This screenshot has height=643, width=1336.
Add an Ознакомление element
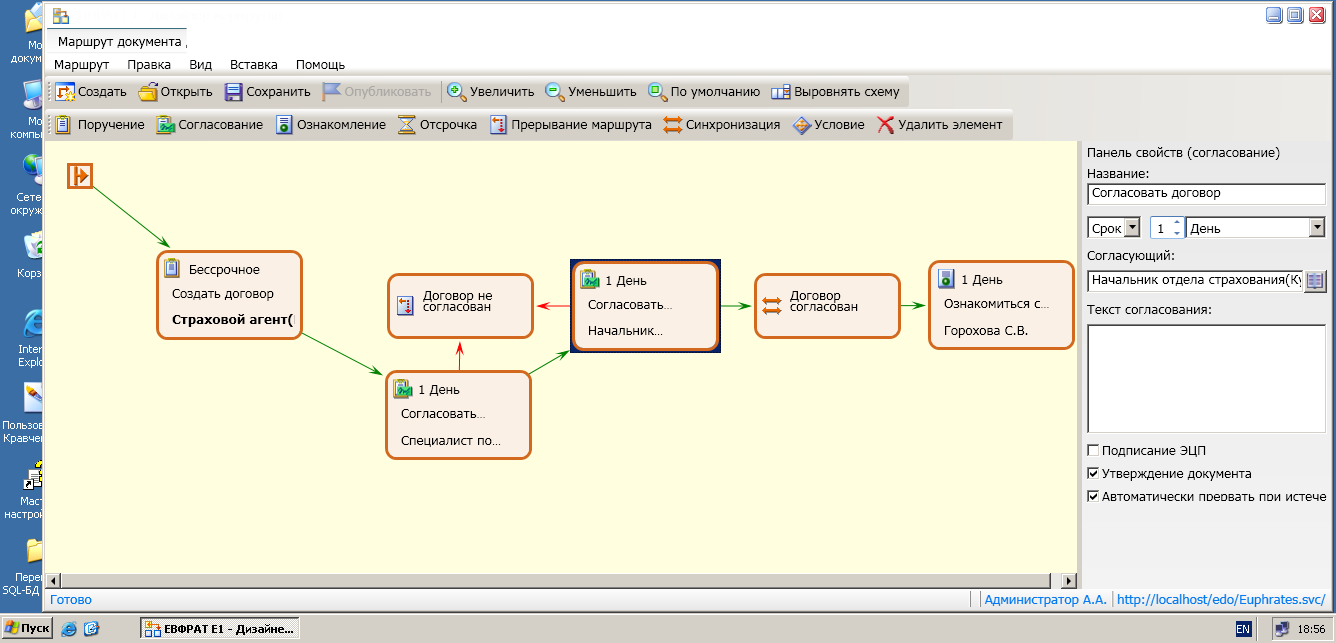[x=331, y=125]
